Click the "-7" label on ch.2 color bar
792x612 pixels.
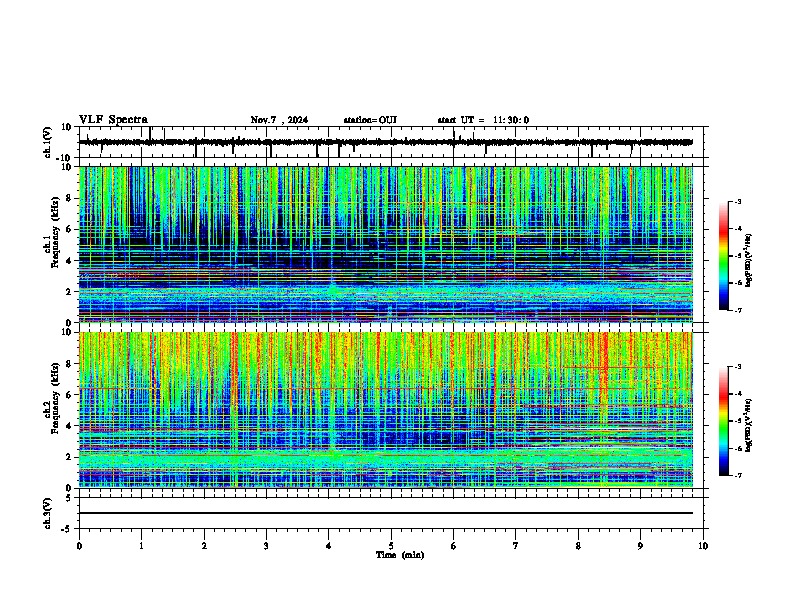(737, 475)
